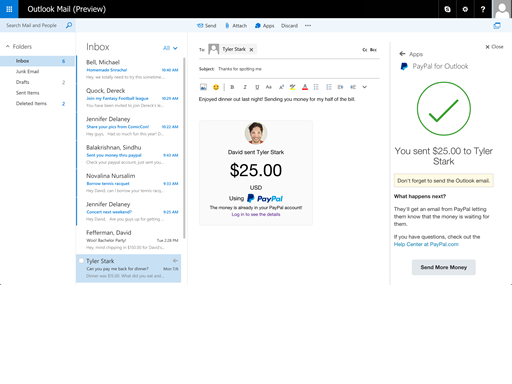The height and width of the screenshot is (384, 512).
Task: Click Send More Money button
Action: tap(443, 267)
